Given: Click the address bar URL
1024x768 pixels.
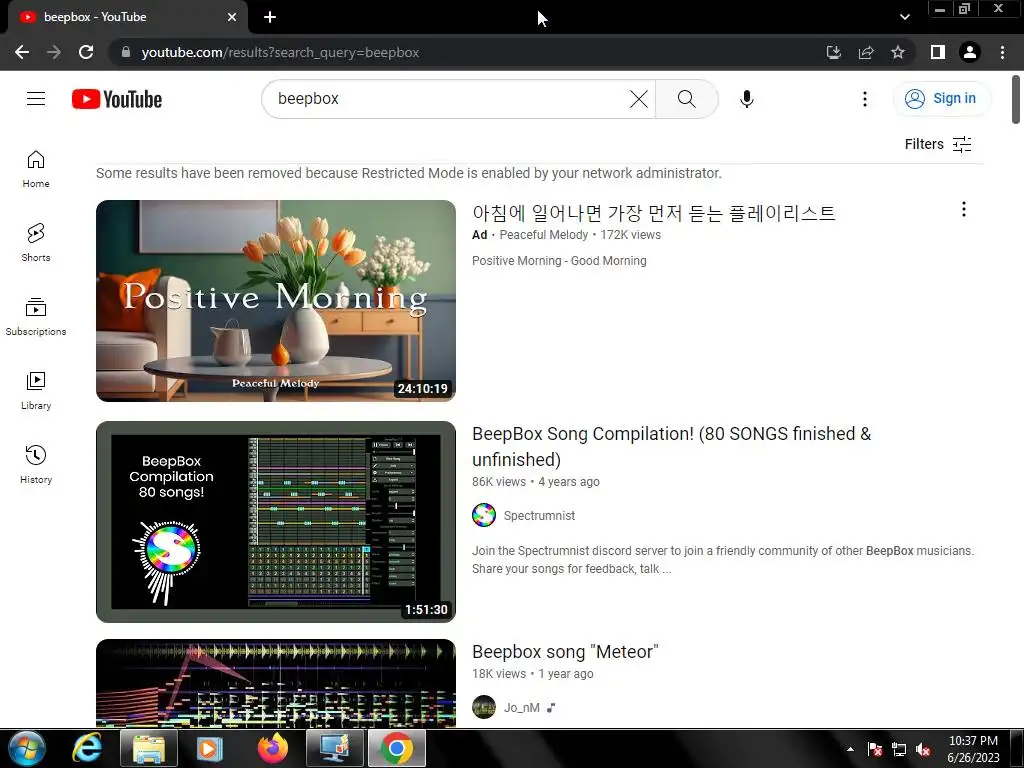Looking at the screenshot, I should 280,52.
